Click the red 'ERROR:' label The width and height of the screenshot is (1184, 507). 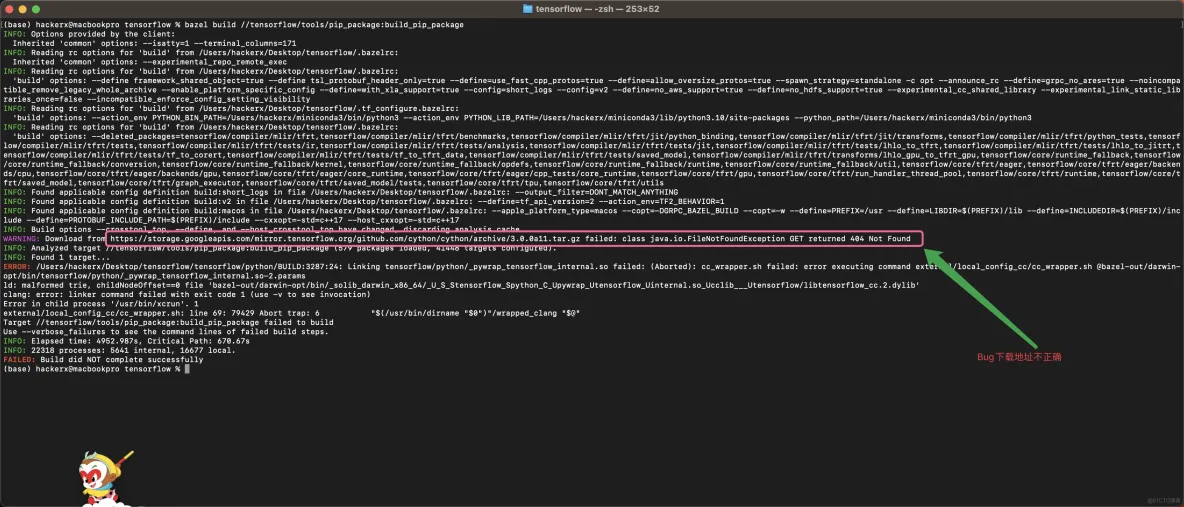(18, 266)
